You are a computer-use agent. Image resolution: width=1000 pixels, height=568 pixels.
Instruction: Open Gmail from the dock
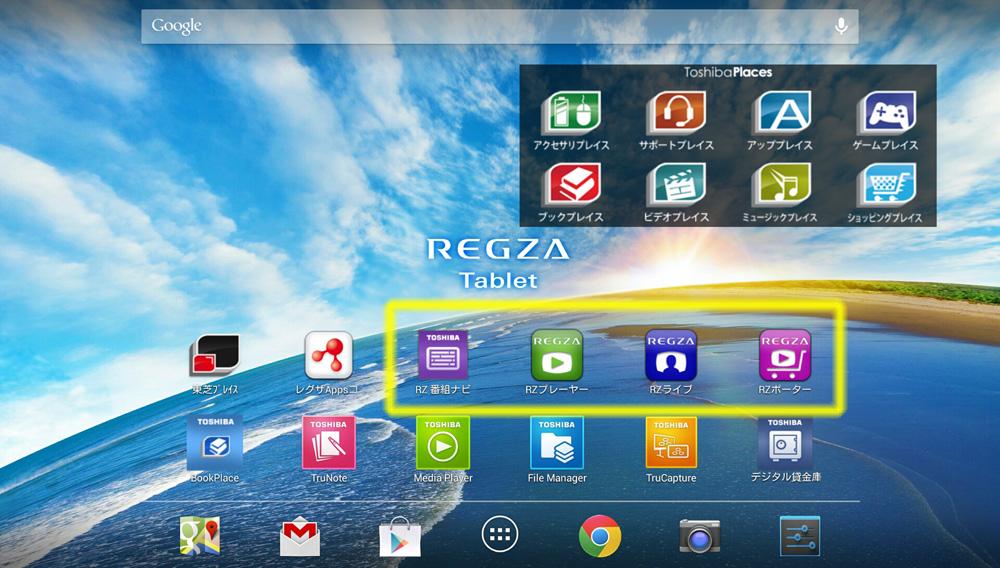(300, 537)
